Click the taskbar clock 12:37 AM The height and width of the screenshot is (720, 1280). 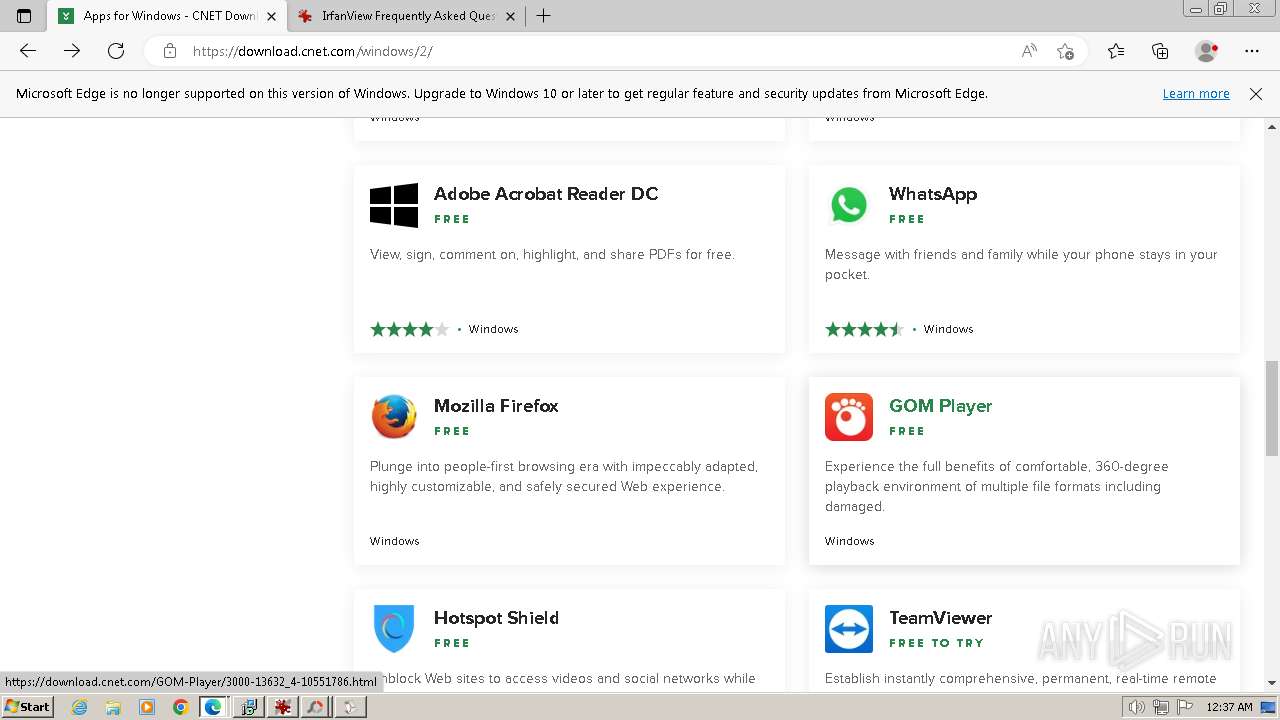(1229, 707)
